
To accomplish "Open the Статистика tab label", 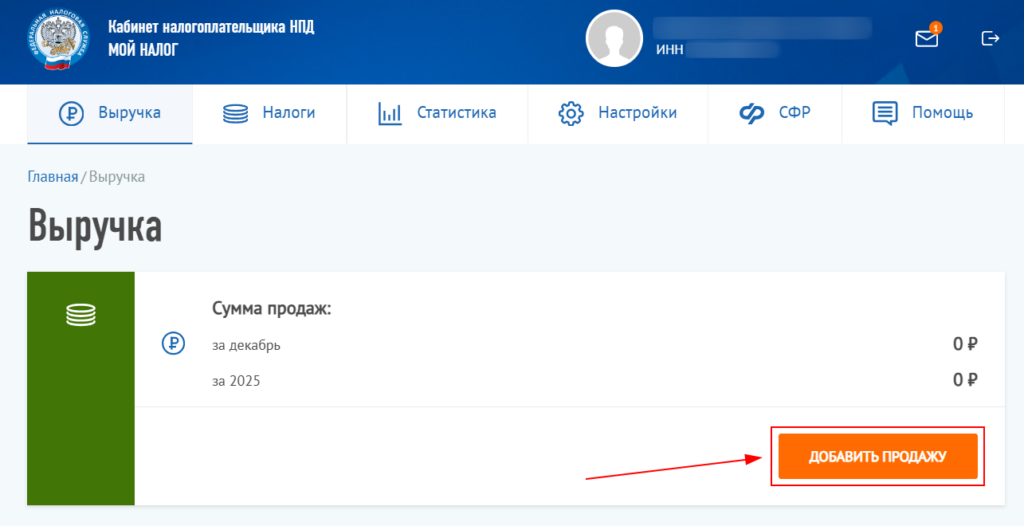I will coord(456,113).
